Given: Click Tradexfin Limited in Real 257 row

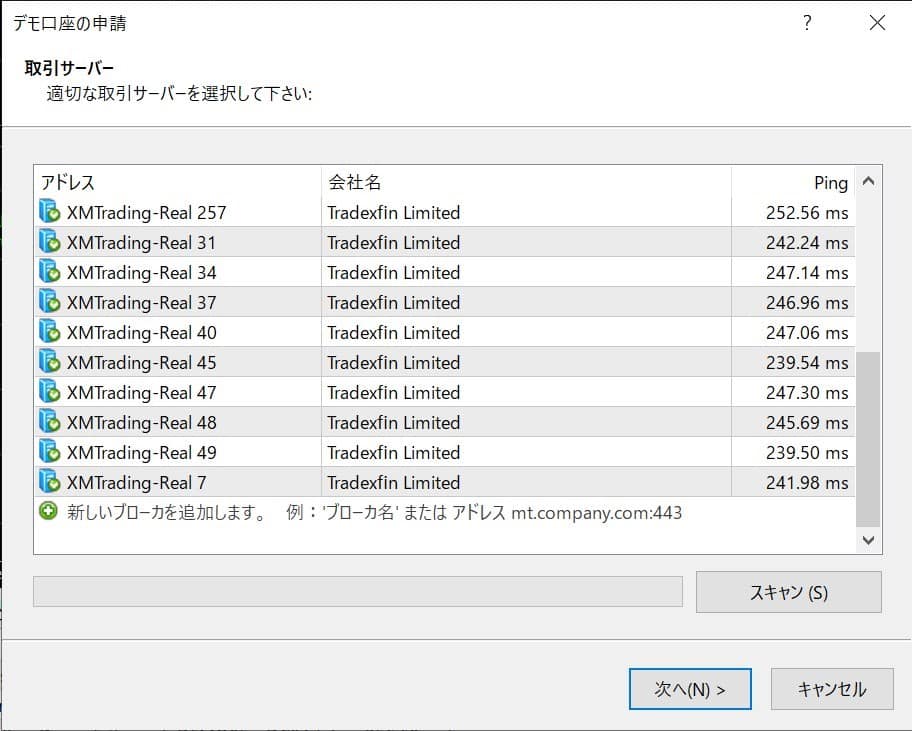Looking at the screenshot, I should coord(394,213).
